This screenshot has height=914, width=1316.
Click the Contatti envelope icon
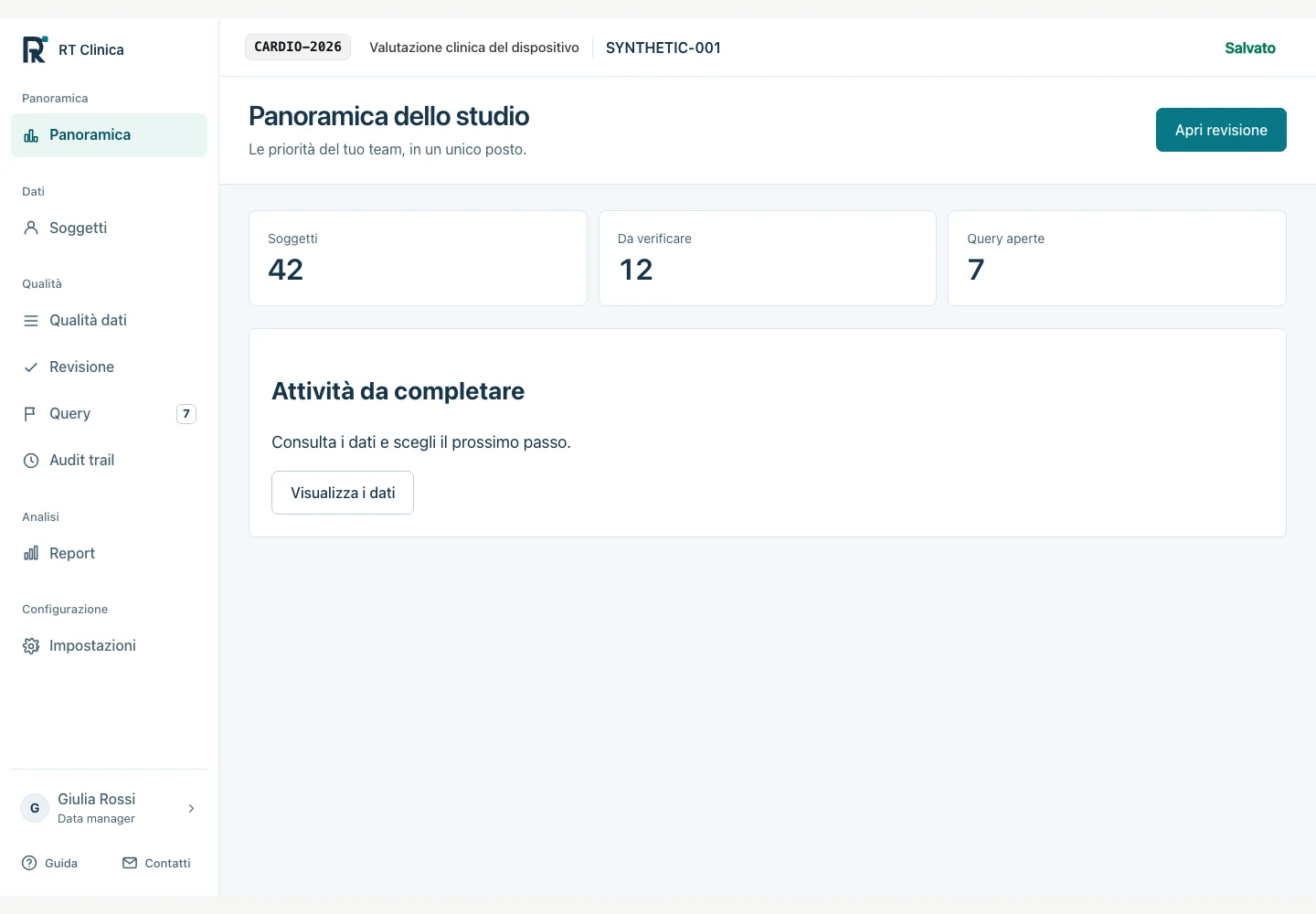pyautogui.click(x=130, y=863)
